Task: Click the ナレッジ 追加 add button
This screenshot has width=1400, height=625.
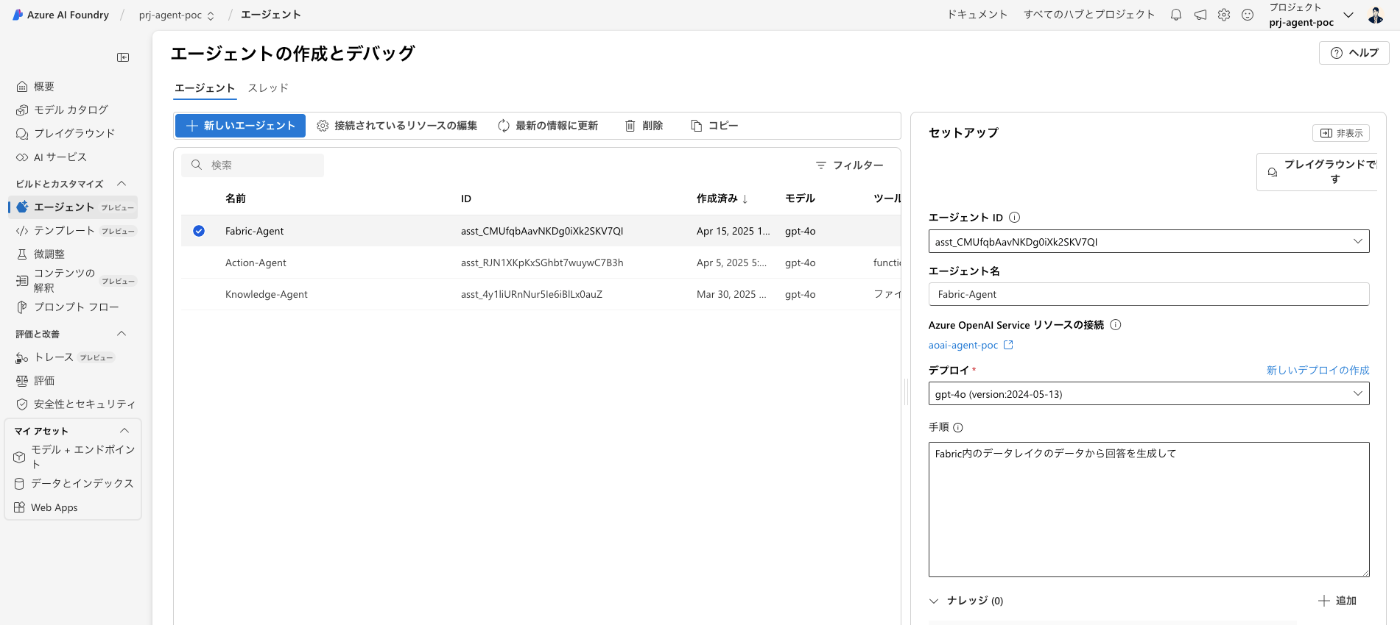Action: [1338, 601]
